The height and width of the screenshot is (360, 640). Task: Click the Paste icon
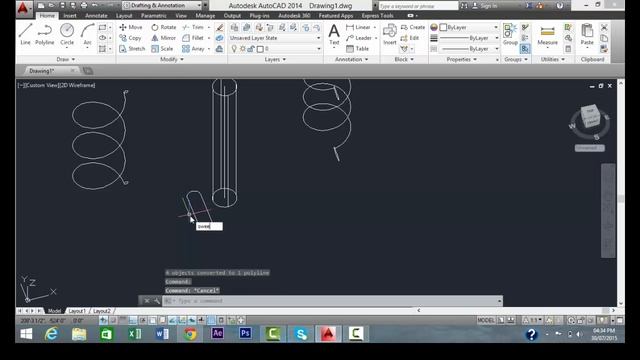click(x=587, y=33)
